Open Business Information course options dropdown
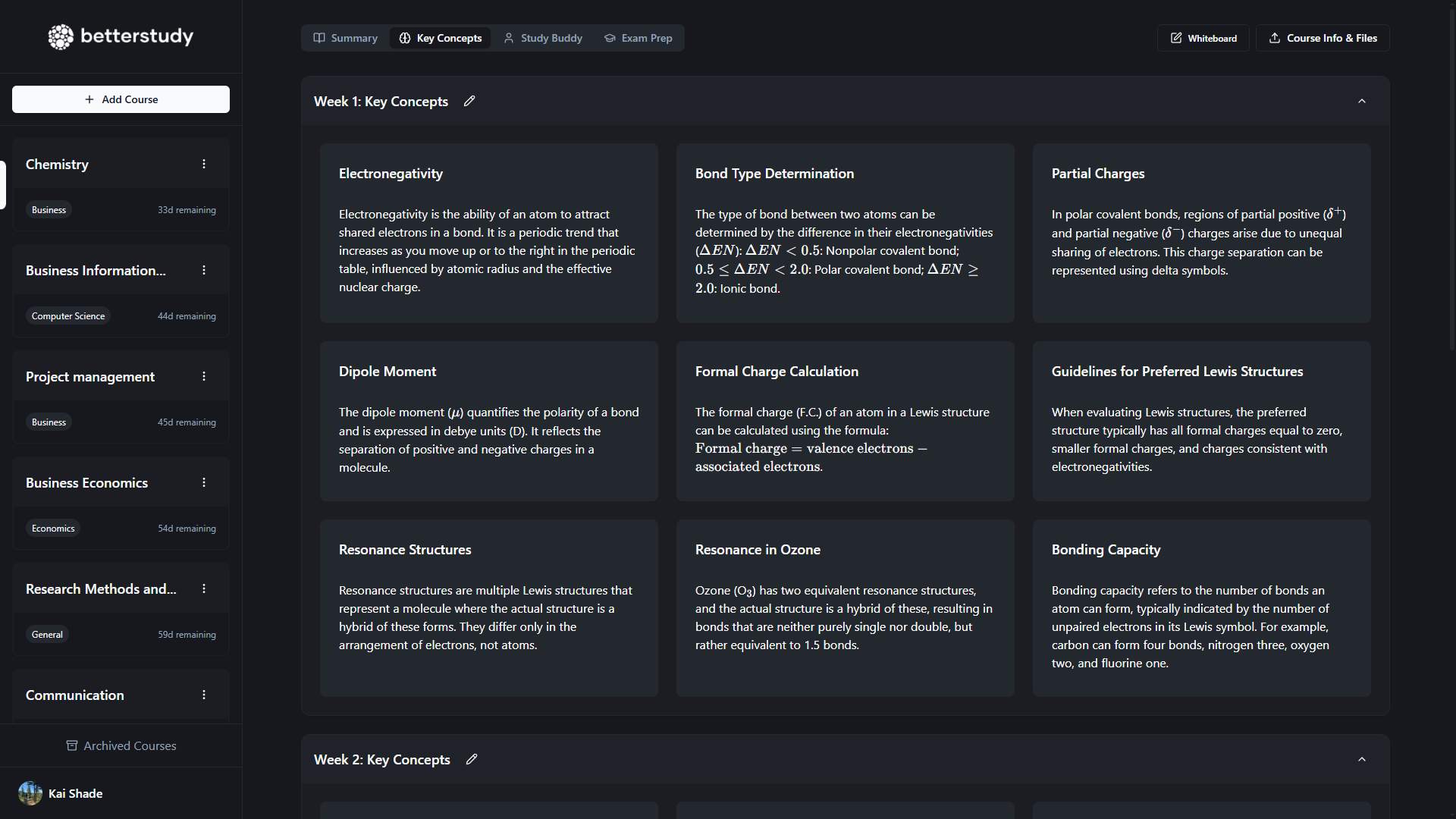 point(204,270)
